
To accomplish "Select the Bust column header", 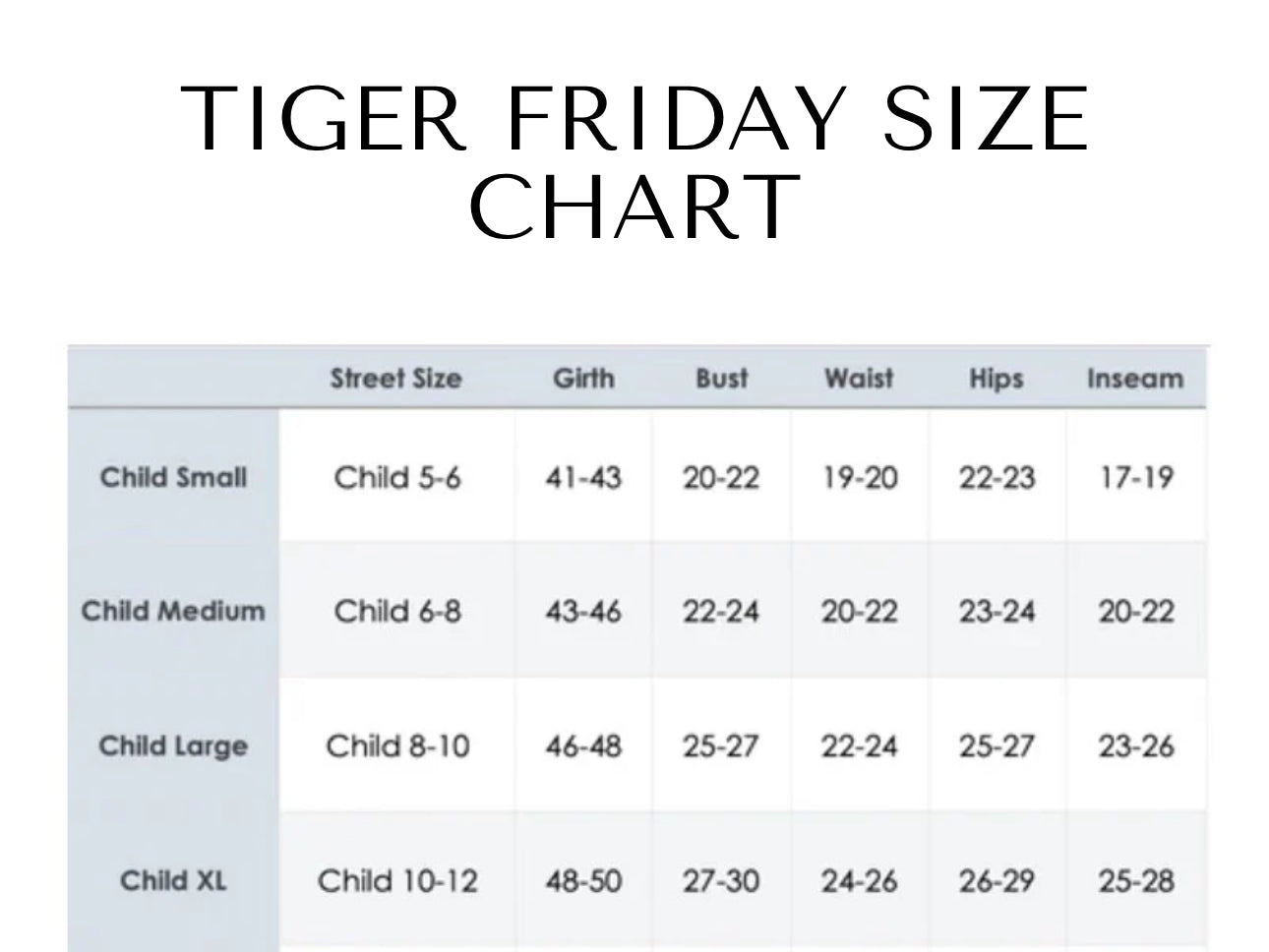I will [x=722, y=379].
